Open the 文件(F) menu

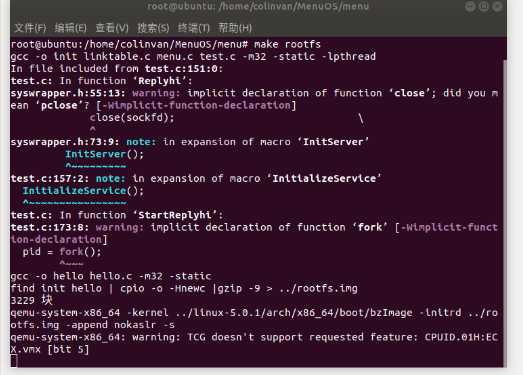[30, 28]
